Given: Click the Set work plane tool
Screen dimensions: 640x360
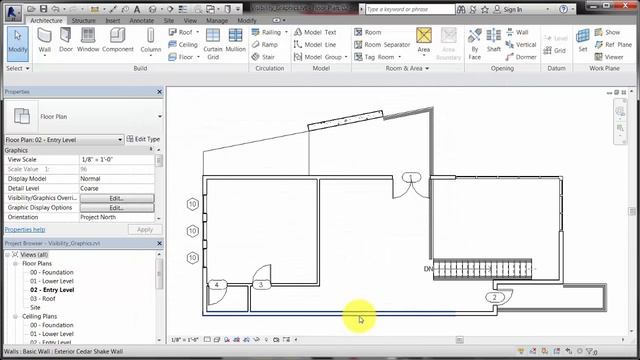Looking at the screenshot, I should click(x=583, y=41).
